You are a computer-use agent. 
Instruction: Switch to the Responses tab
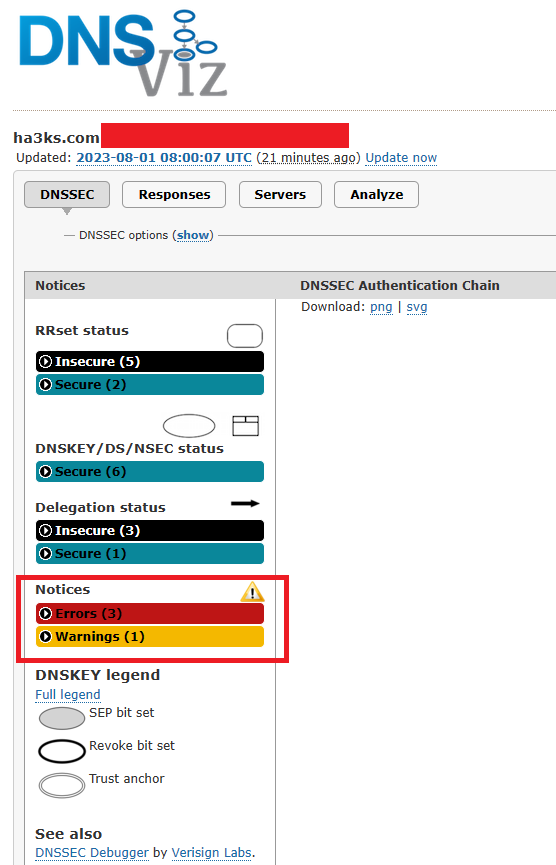point(174,195)
